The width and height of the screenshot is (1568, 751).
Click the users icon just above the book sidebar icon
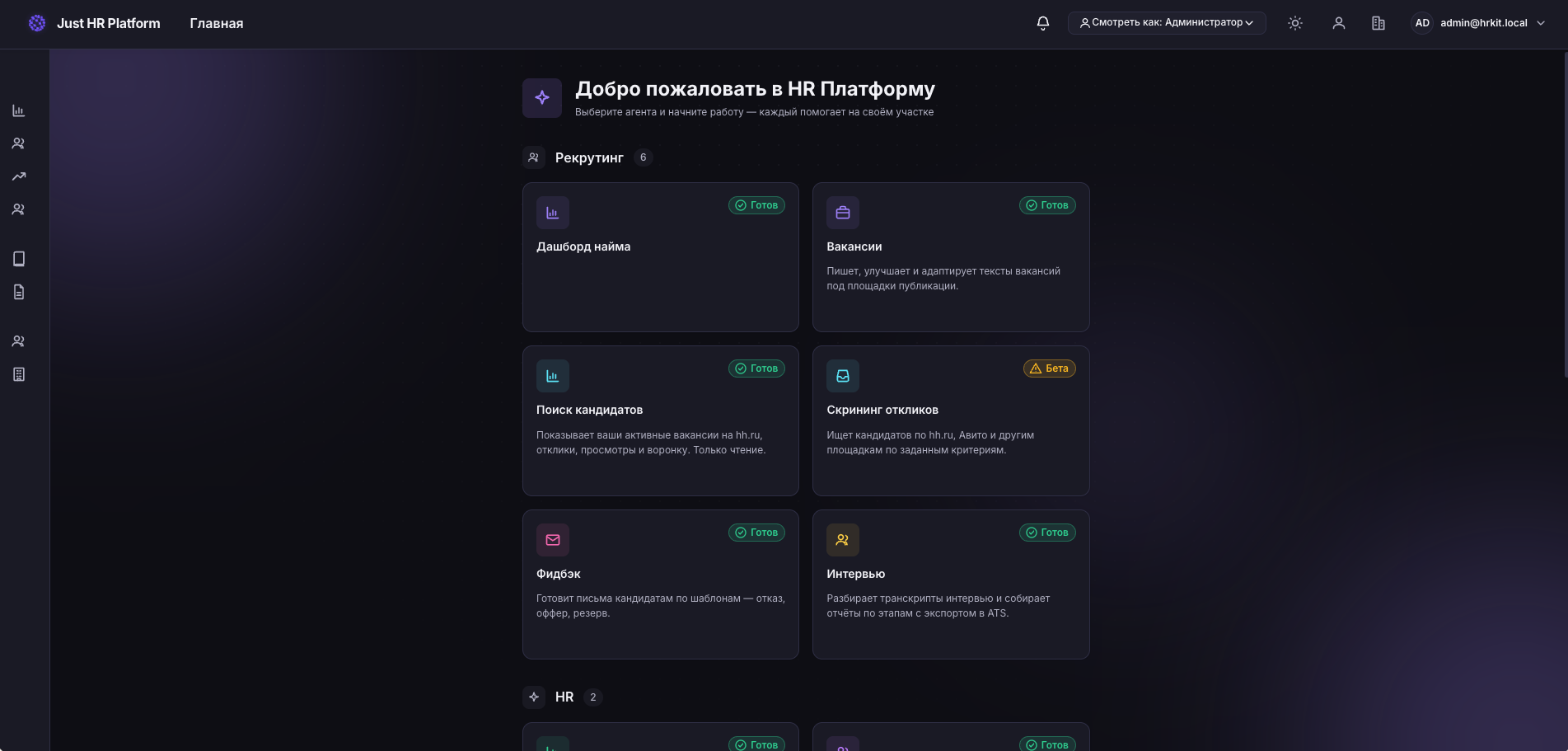(19, 209)
